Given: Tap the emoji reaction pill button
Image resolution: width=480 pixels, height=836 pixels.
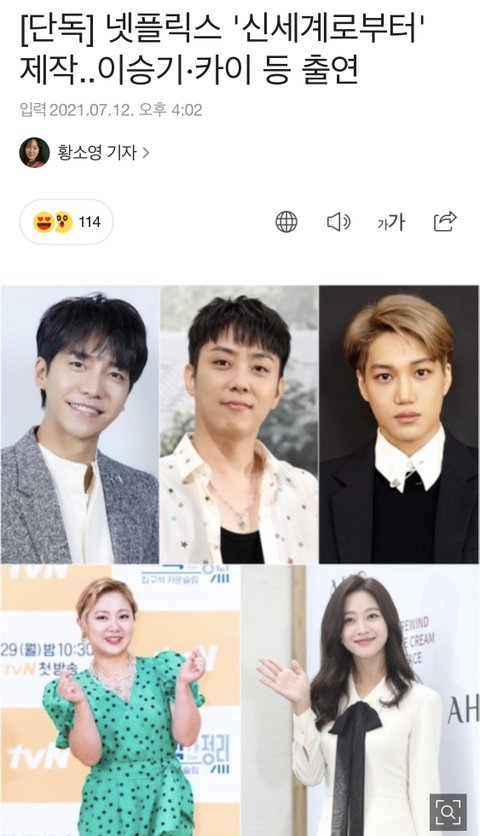Looking at the screenshot, I should pyautogui.click(x=67, y=222).
